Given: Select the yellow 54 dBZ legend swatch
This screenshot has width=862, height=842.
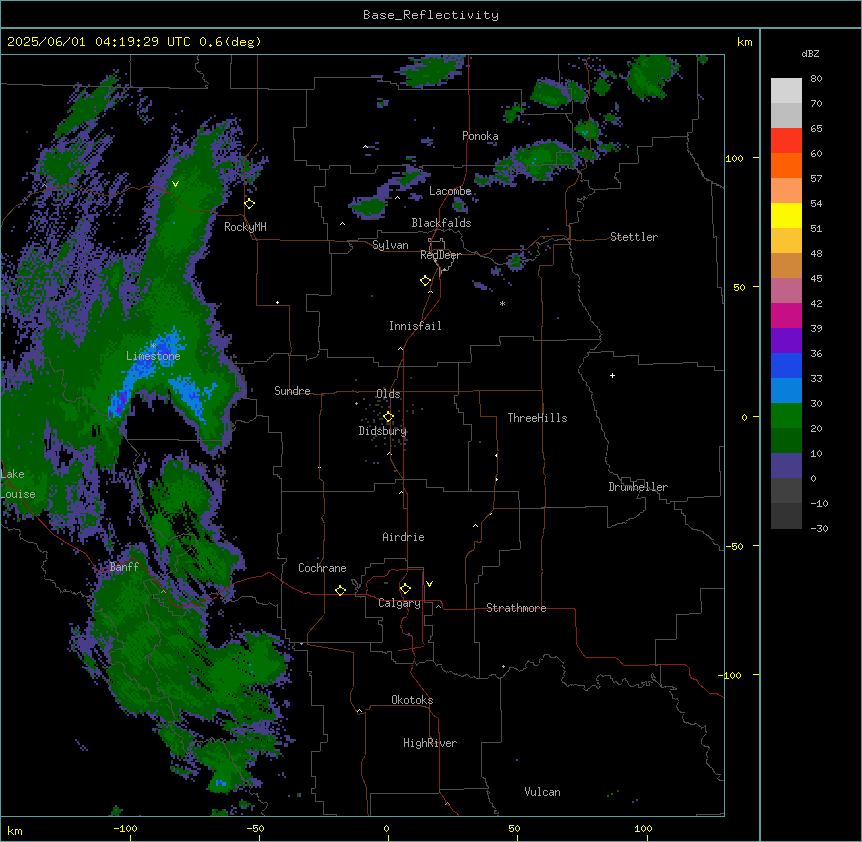Looking at the screenshot, I should click(x=786, y=215).
